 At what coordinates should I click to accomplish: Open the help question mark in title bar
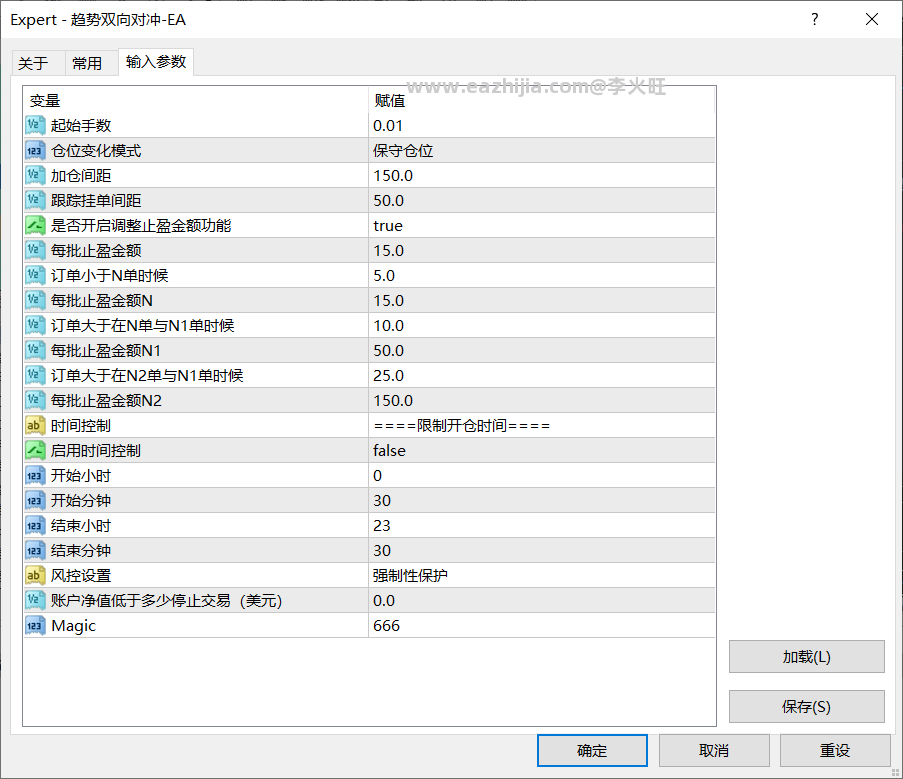click(814, 20)
